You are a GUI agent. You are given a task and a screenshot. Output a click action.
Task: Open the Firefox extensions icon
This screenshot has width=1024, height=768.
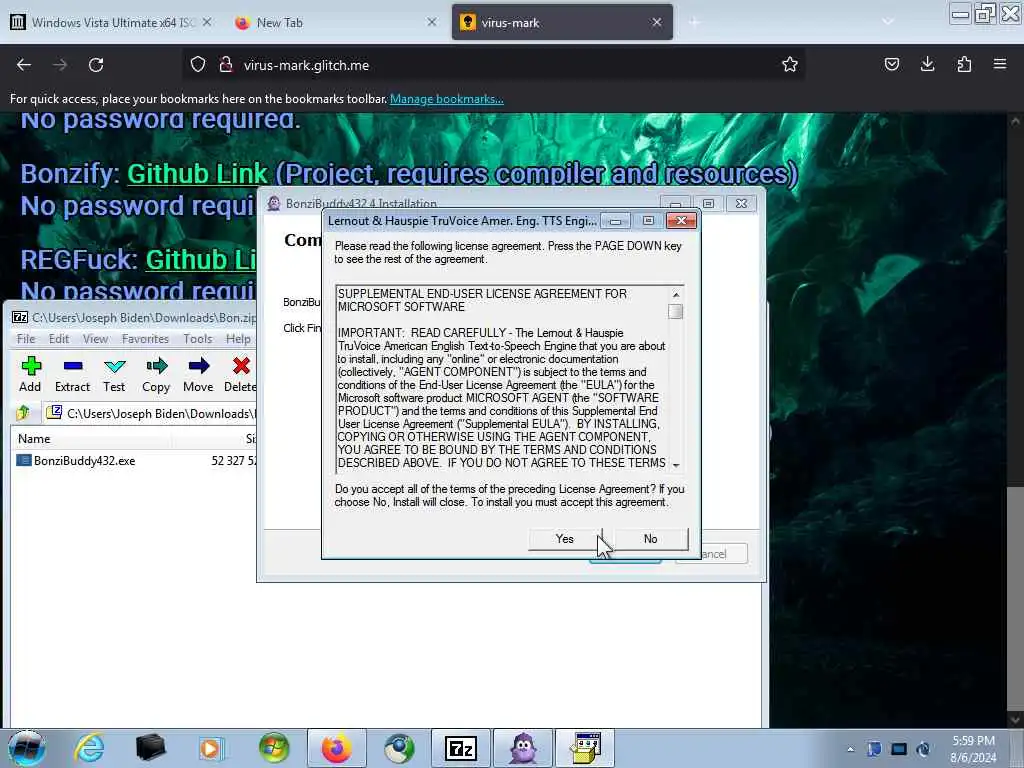click(x=964, y=65)
